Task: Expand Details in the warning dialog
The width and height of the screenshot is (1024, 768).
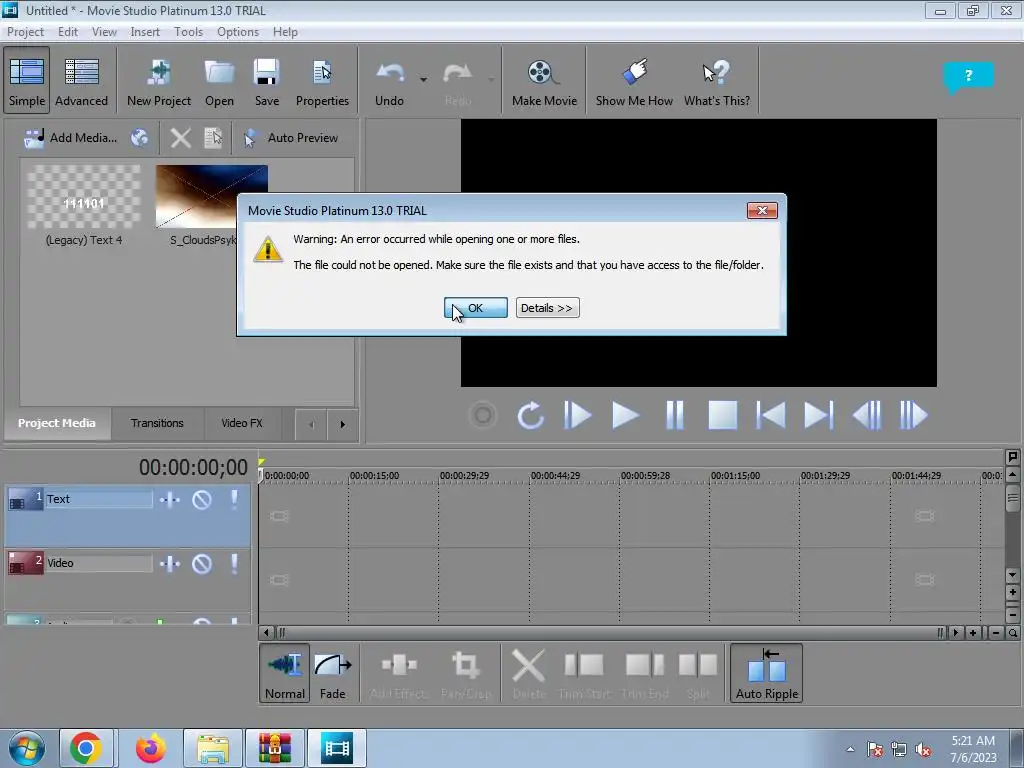Action: click(547, 308)
